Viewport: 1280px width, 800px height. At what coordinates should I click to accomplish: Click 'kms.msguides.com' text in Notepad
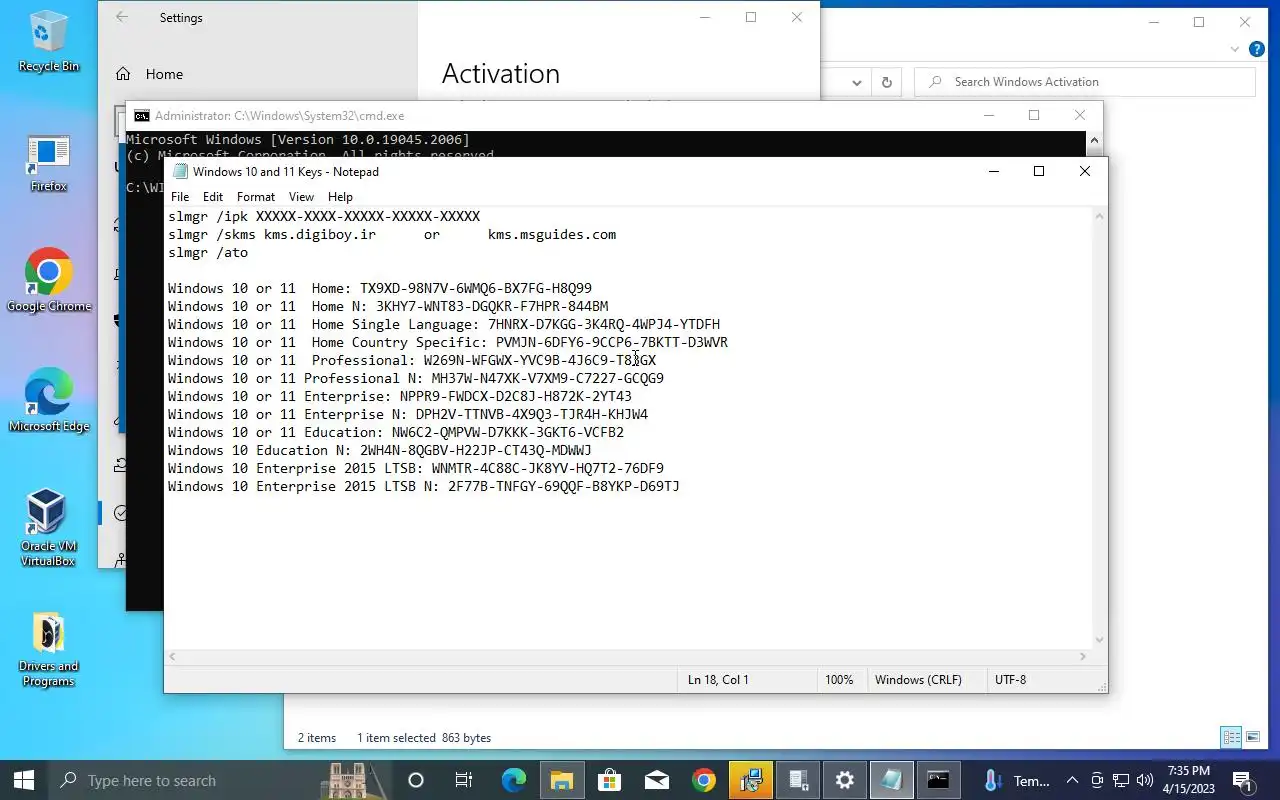click(552, 234)
